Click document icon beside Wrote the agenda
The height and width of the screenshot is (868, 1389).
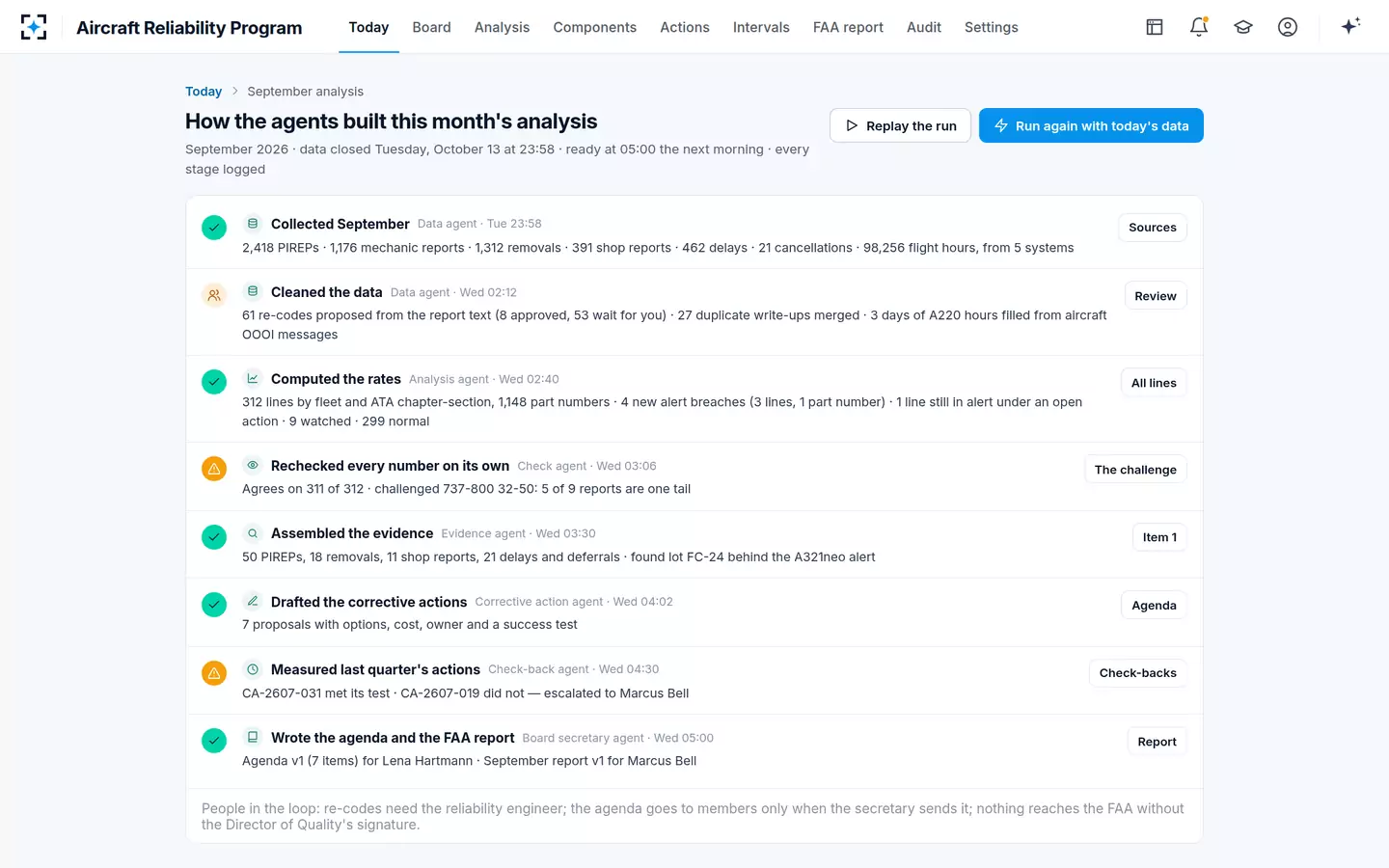(x=253, y=737)
